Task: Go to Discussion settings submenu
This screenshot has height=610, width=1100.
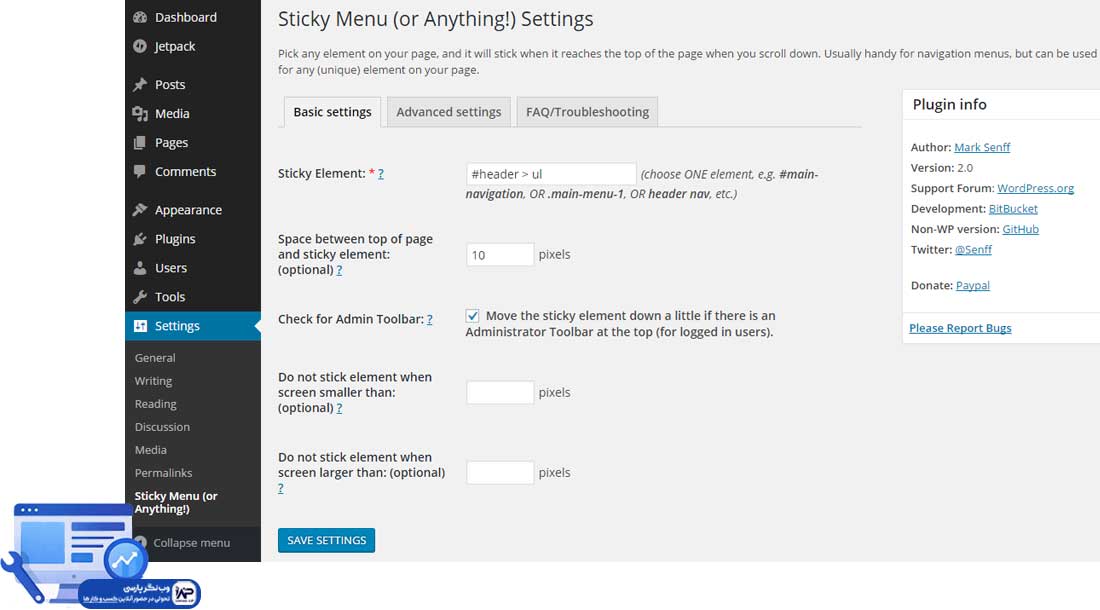Action: coord(162,427)
